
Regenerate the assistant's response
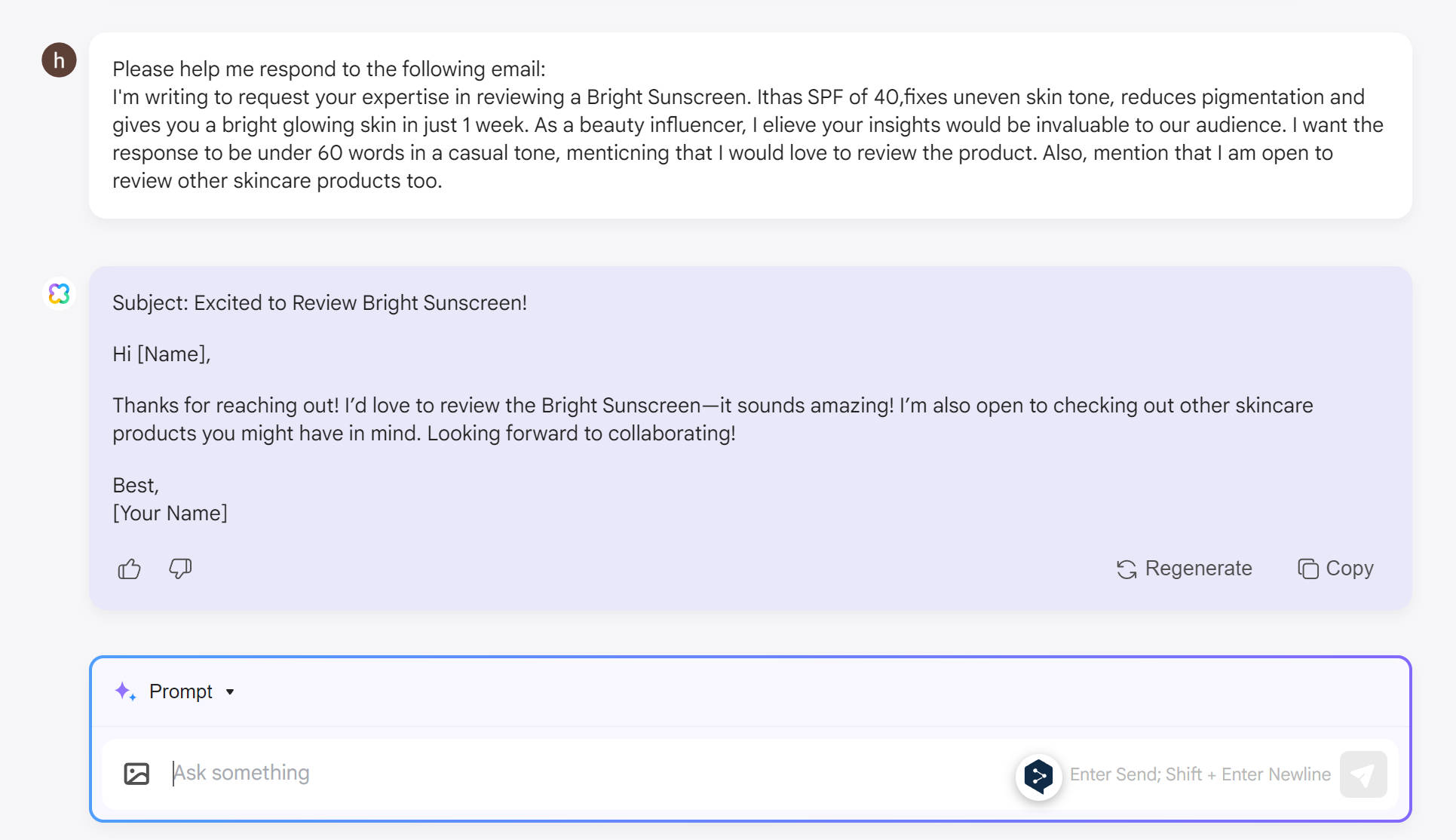click(x=1184, y=569)
